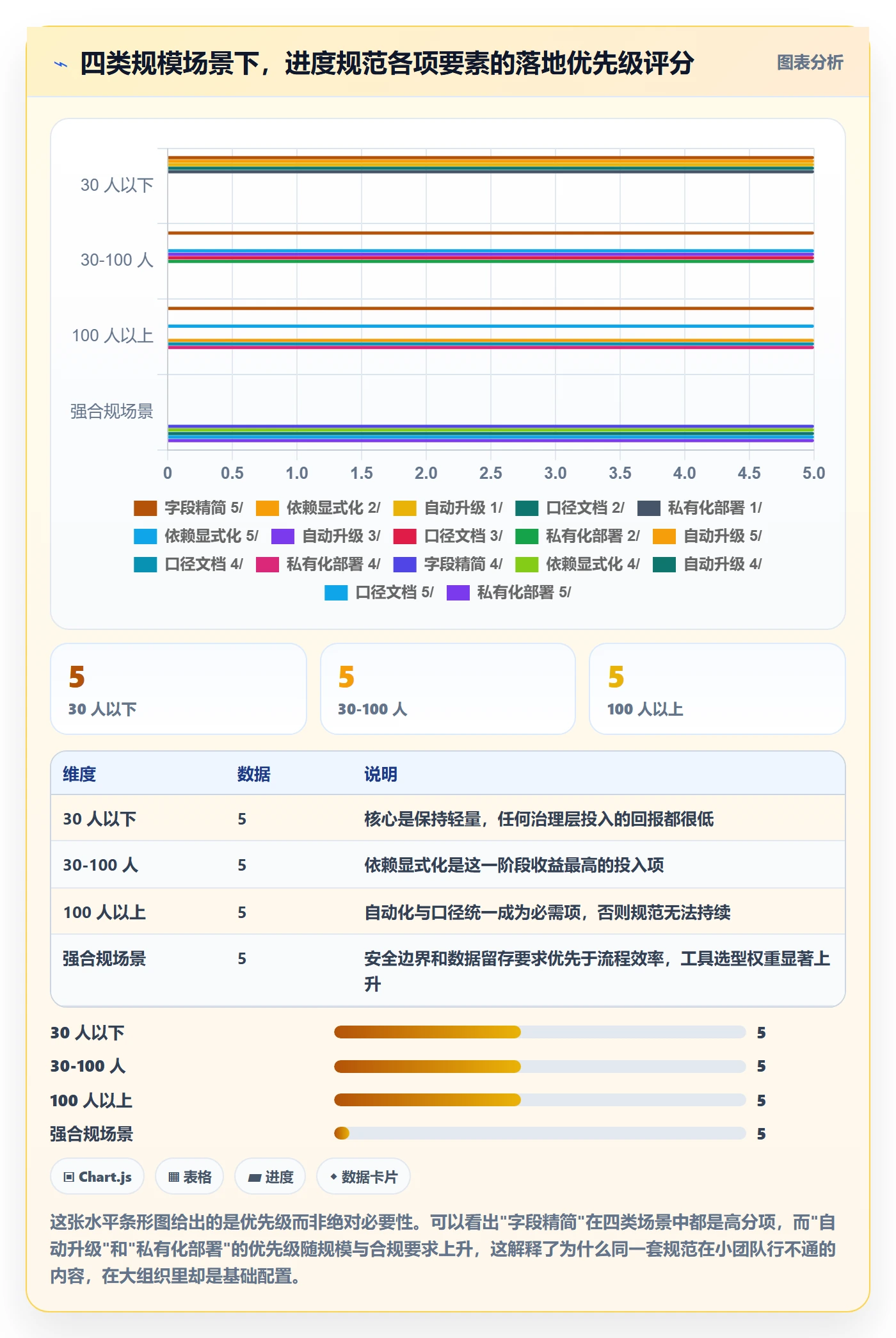This screenshot has width=896, height=1338.
Task: Hide the 自动升级 1/ dataset via its legend
Action: [x=448, y=508]
